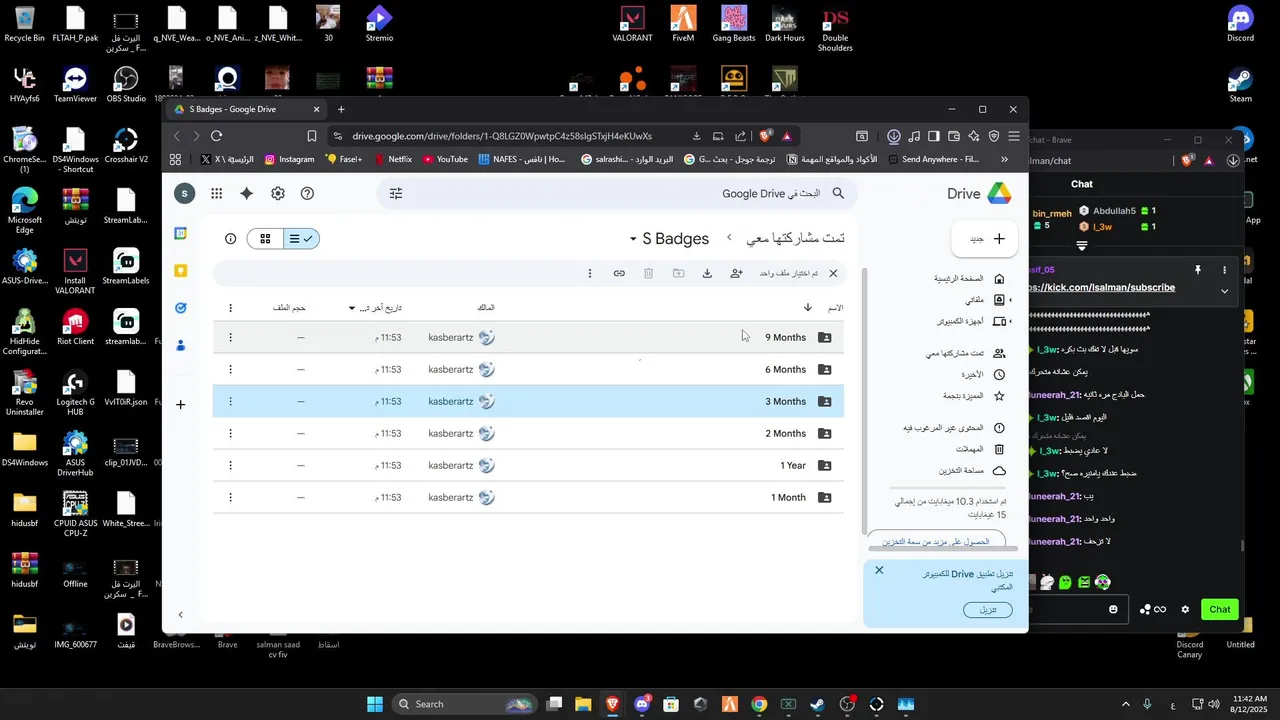Hide Drive side panel chevron
The image size is (1280, 720).
click(180, 615)
